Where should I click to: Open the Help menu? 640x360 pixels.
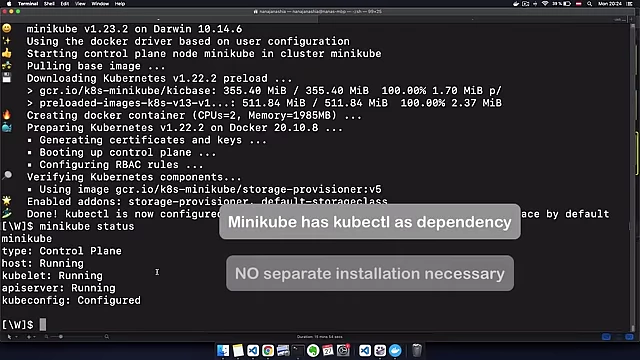[120, 4]
